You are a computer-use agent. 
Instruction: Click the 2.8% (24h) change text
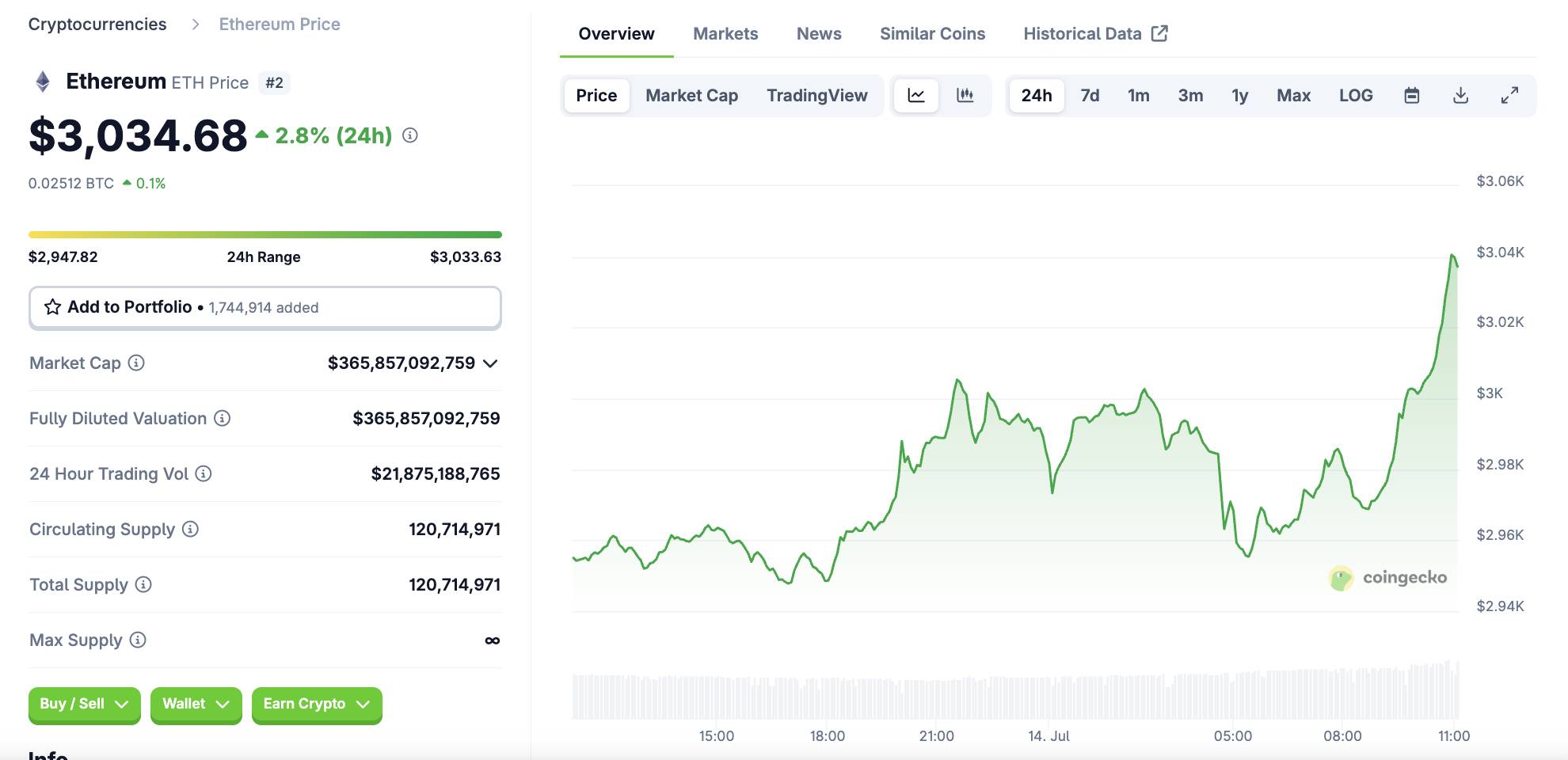pyautogui.click(x=333, y=135)
